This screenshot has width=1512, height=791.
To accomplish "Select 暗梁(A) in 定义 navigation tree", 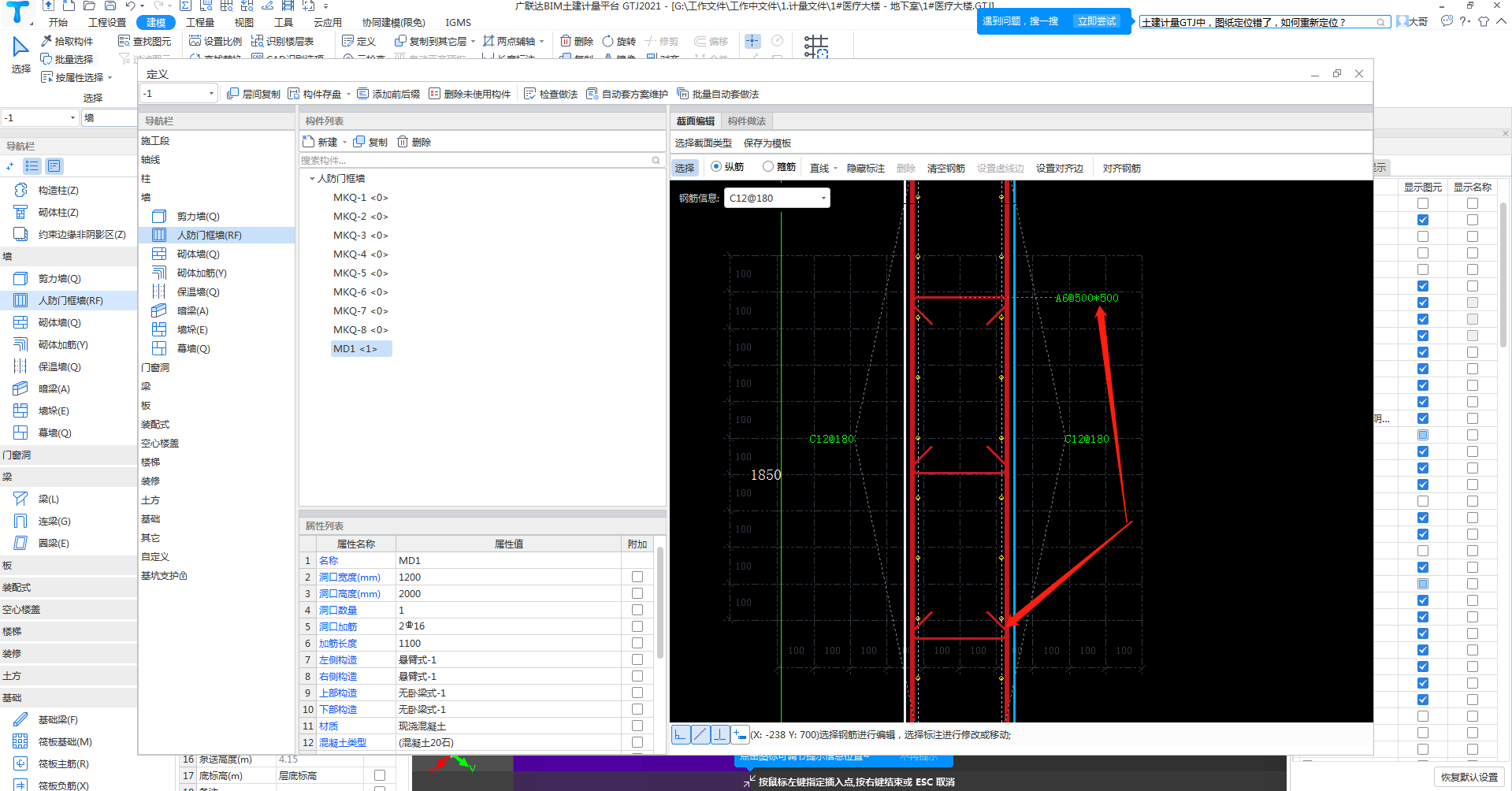I will coord(192,310).
